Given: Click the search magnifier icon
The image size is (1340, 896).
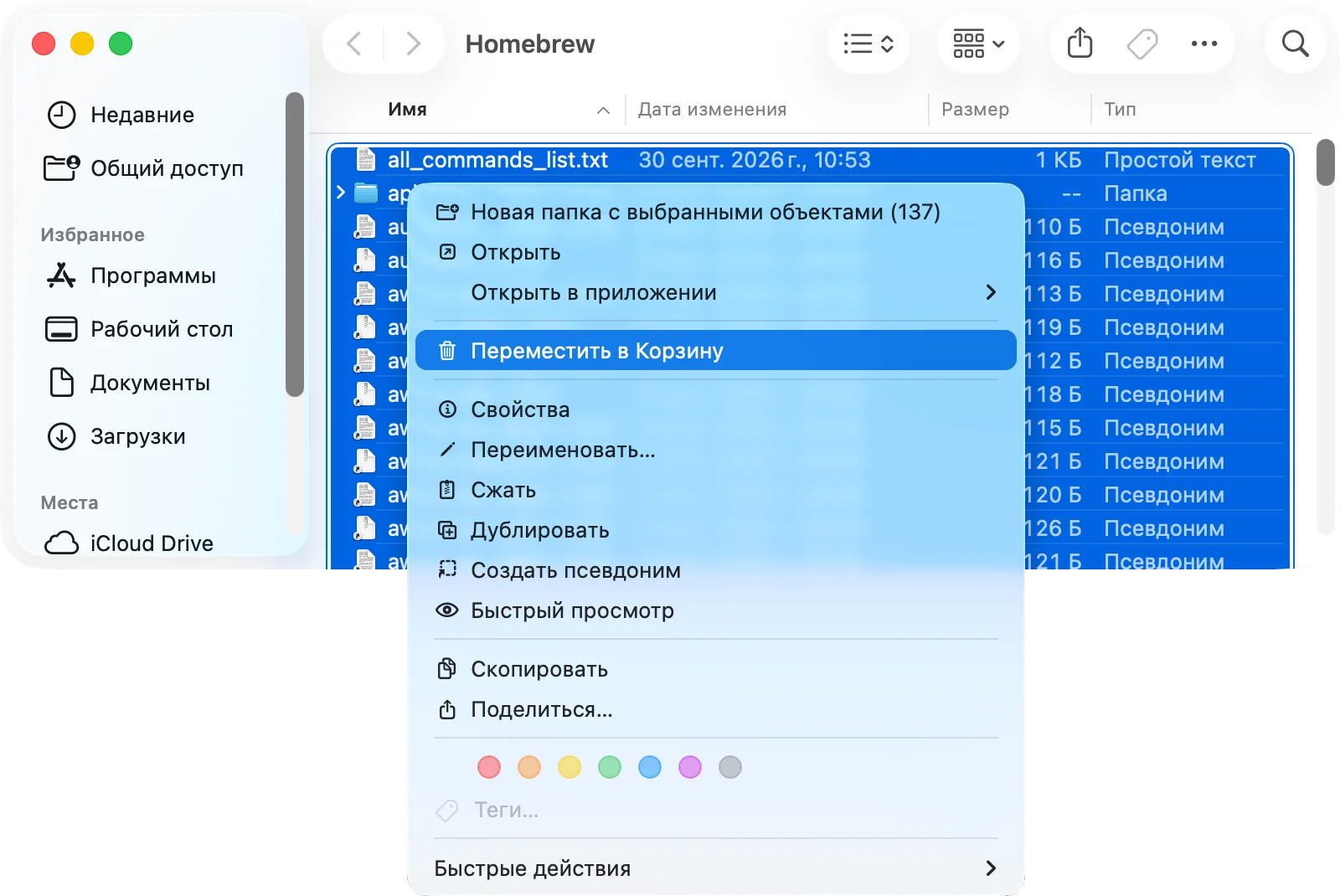Looking at the screenshot, I should pyautogui.click(x=1295, y=44).
